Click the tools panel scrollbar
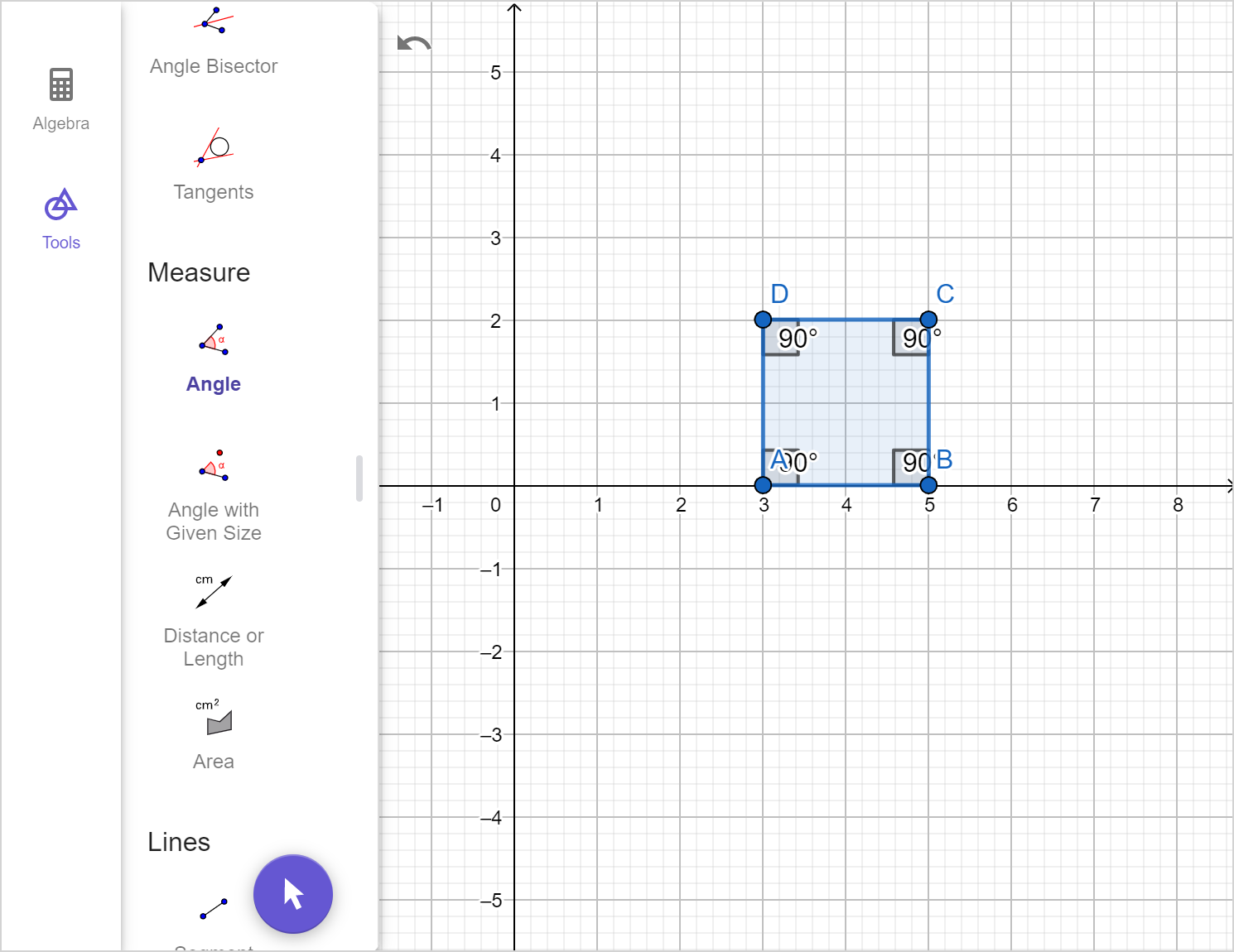 [x=359, y=478]
